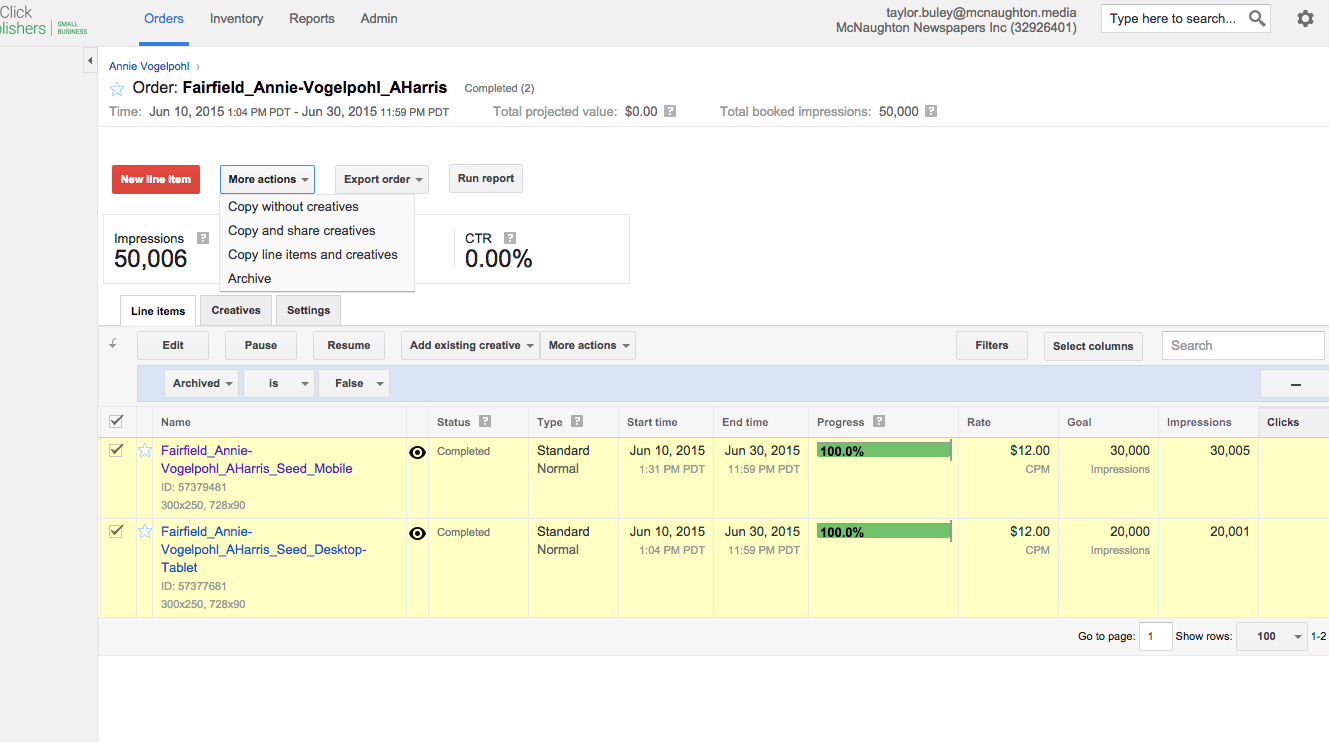
Task: Open the Export order dropdown
Action: 381,180
